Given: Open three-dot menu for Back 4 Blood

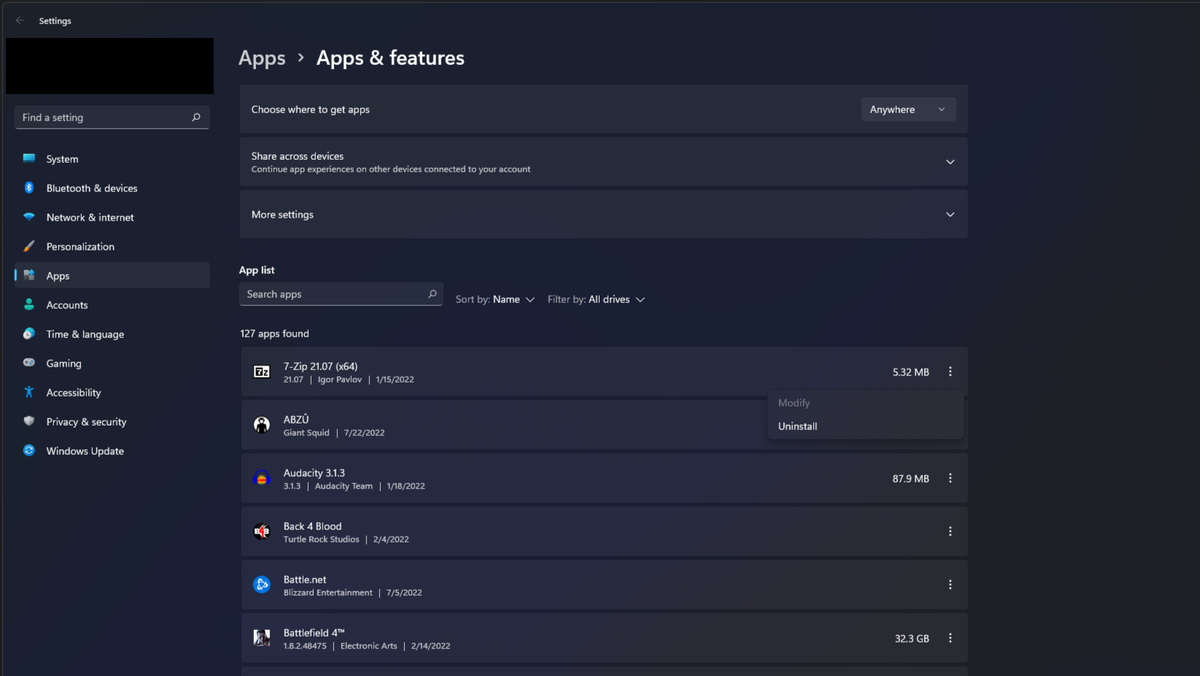Looking at the screenshot, I should click(950, 532).
